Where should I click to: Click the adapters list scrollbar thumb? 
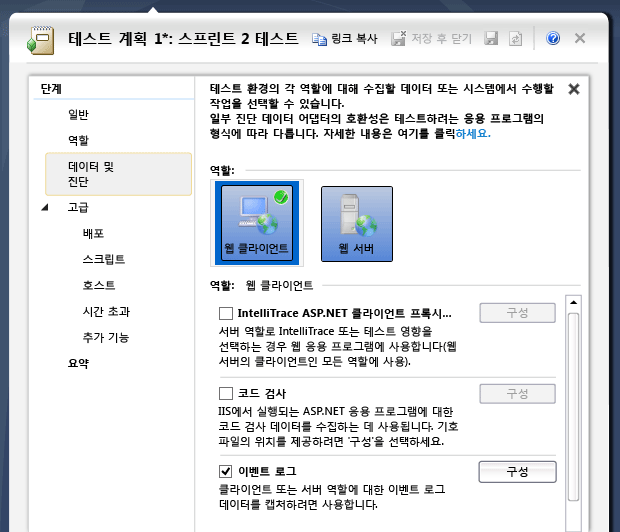[573, 407]
